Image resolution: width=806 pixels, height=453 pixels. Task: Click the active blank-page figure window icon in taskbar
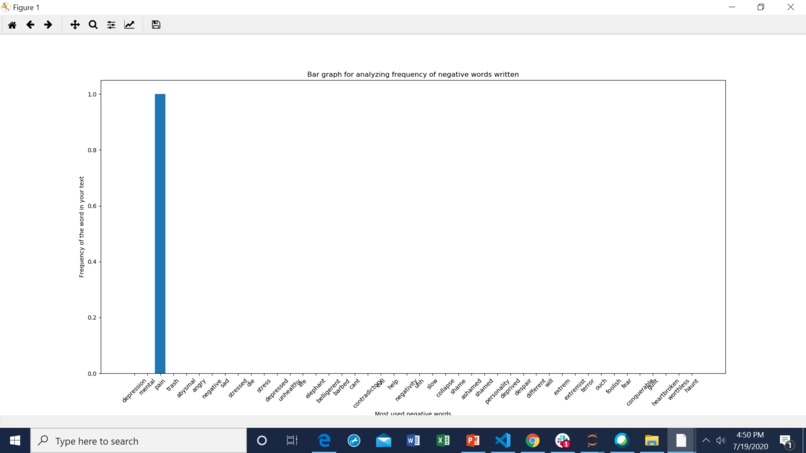pos(681,441)
